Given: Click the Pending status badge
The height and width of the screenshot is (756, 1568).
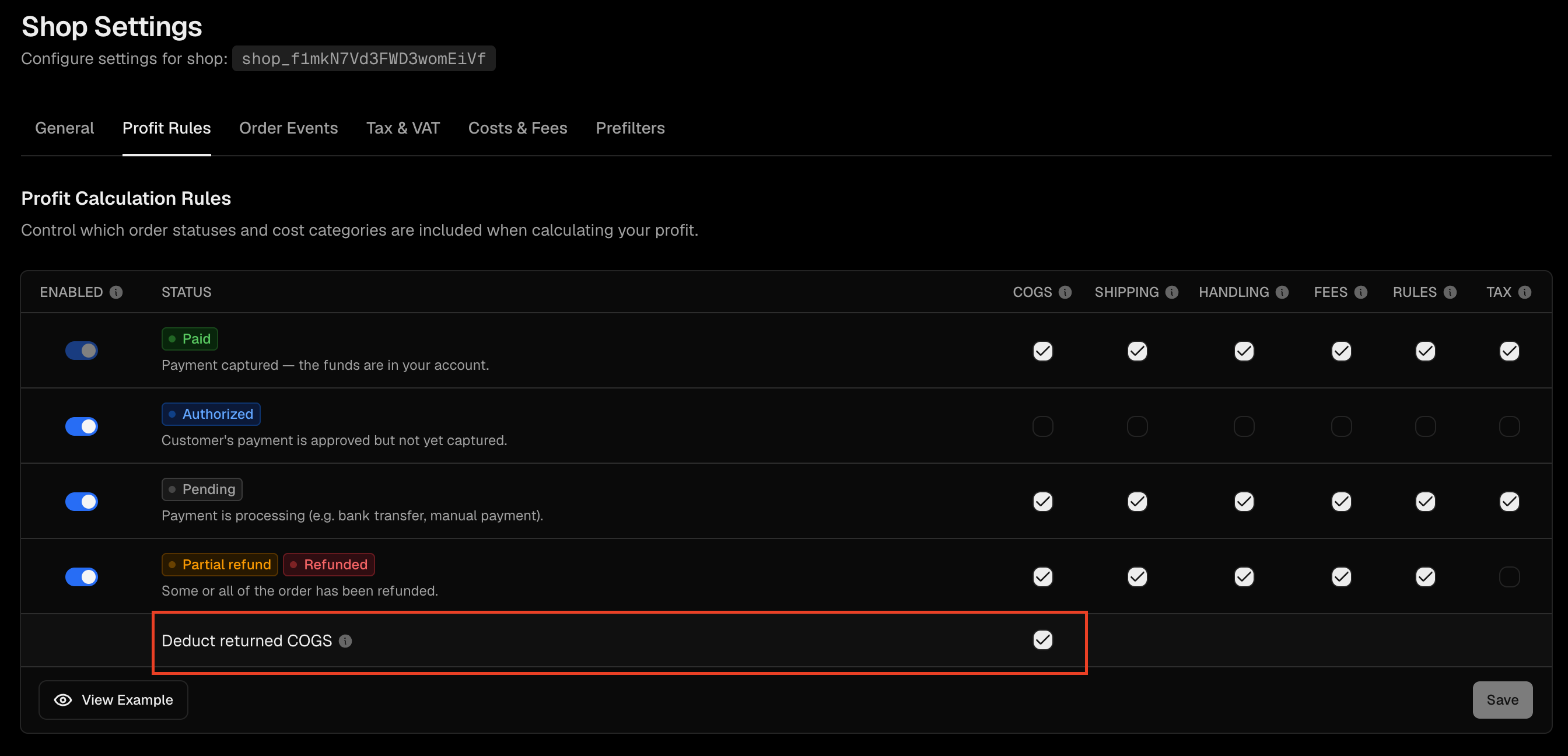Looking at the screenshot, I should tap(201, 489).
